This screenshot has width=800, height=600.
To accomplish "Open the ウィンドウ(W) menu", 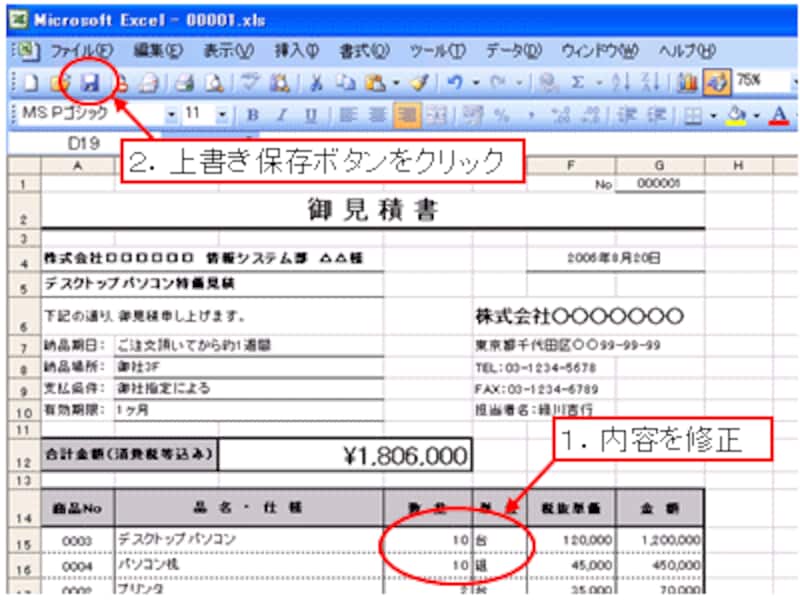I will [x=599, y=51].
